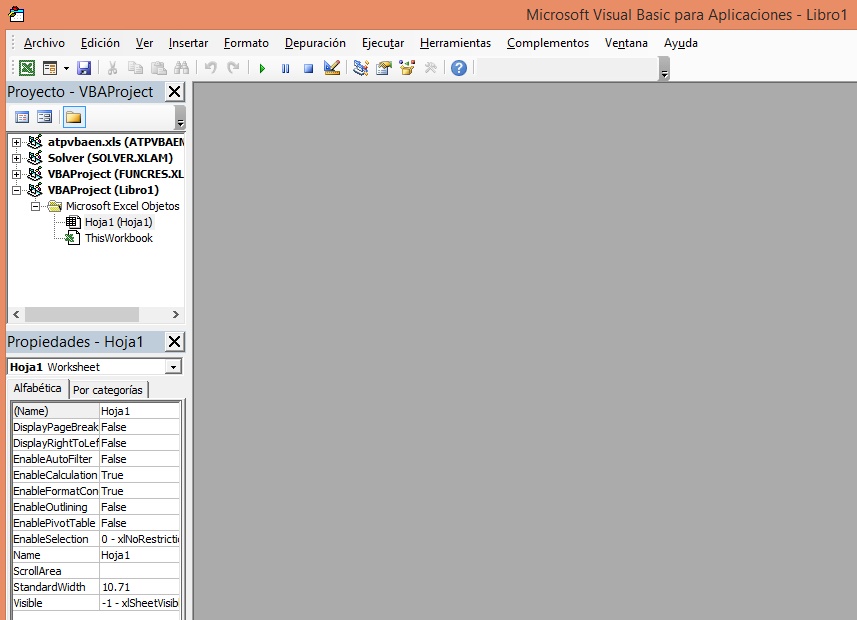Screen dimensions: 857x620
Task: Click the project tree scroll right arrow
Action: (x=175, y=314)
